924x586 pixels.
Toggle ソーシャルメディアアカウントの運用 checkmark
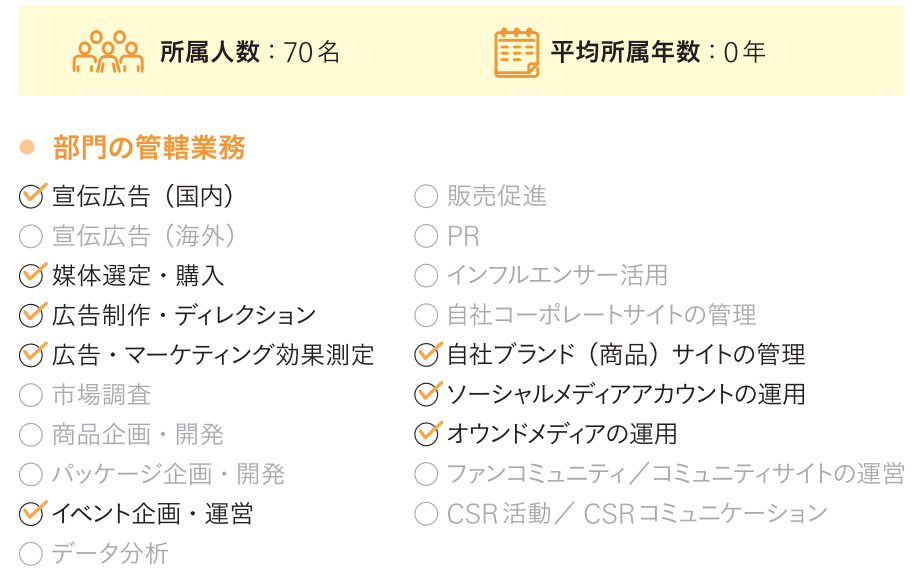click(x=427, y=394)
